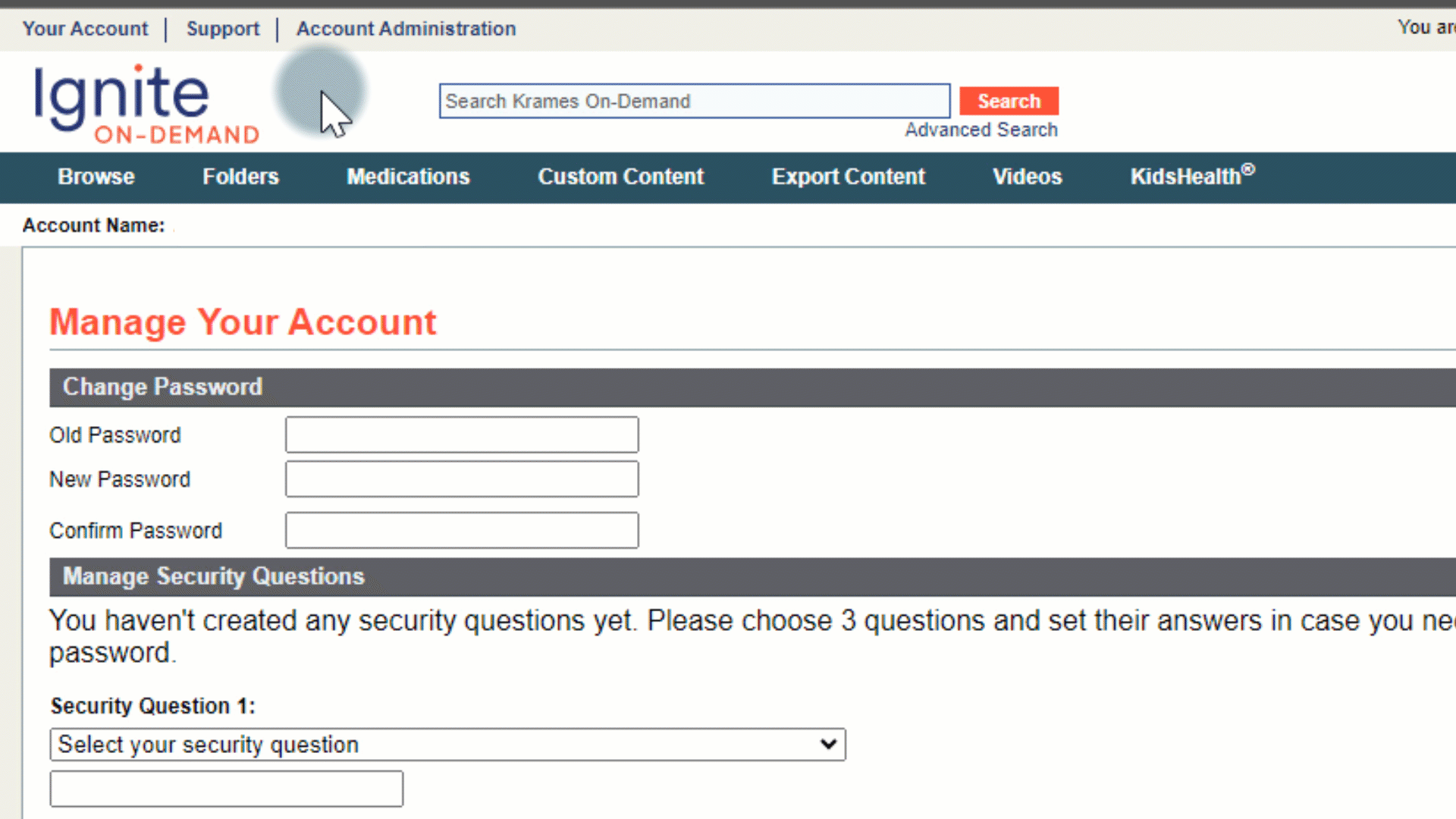The width and height of the screenshot is (1456, 819).
Task: Select the Medications menu item
Action: [x=408, y=177]
